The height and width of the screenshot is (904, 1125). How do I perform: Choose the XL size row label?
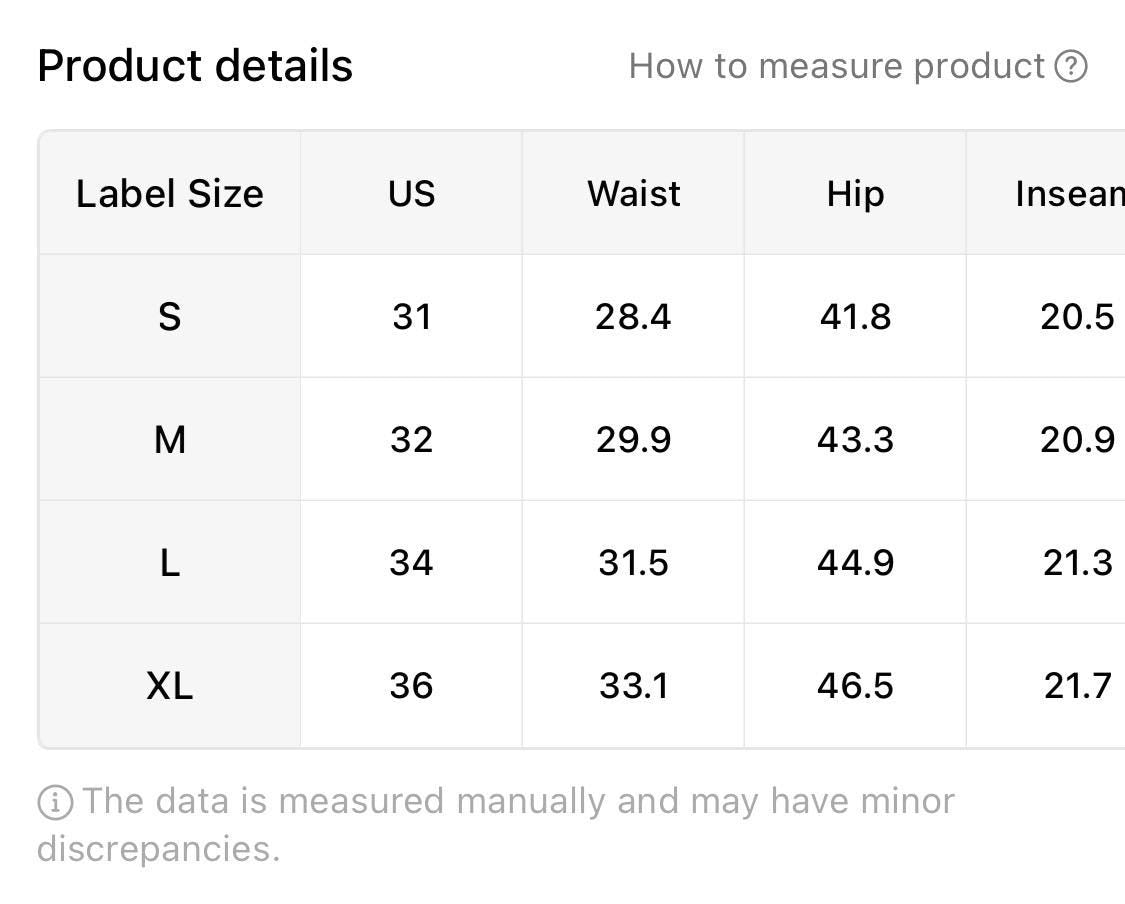coord(170,686)
